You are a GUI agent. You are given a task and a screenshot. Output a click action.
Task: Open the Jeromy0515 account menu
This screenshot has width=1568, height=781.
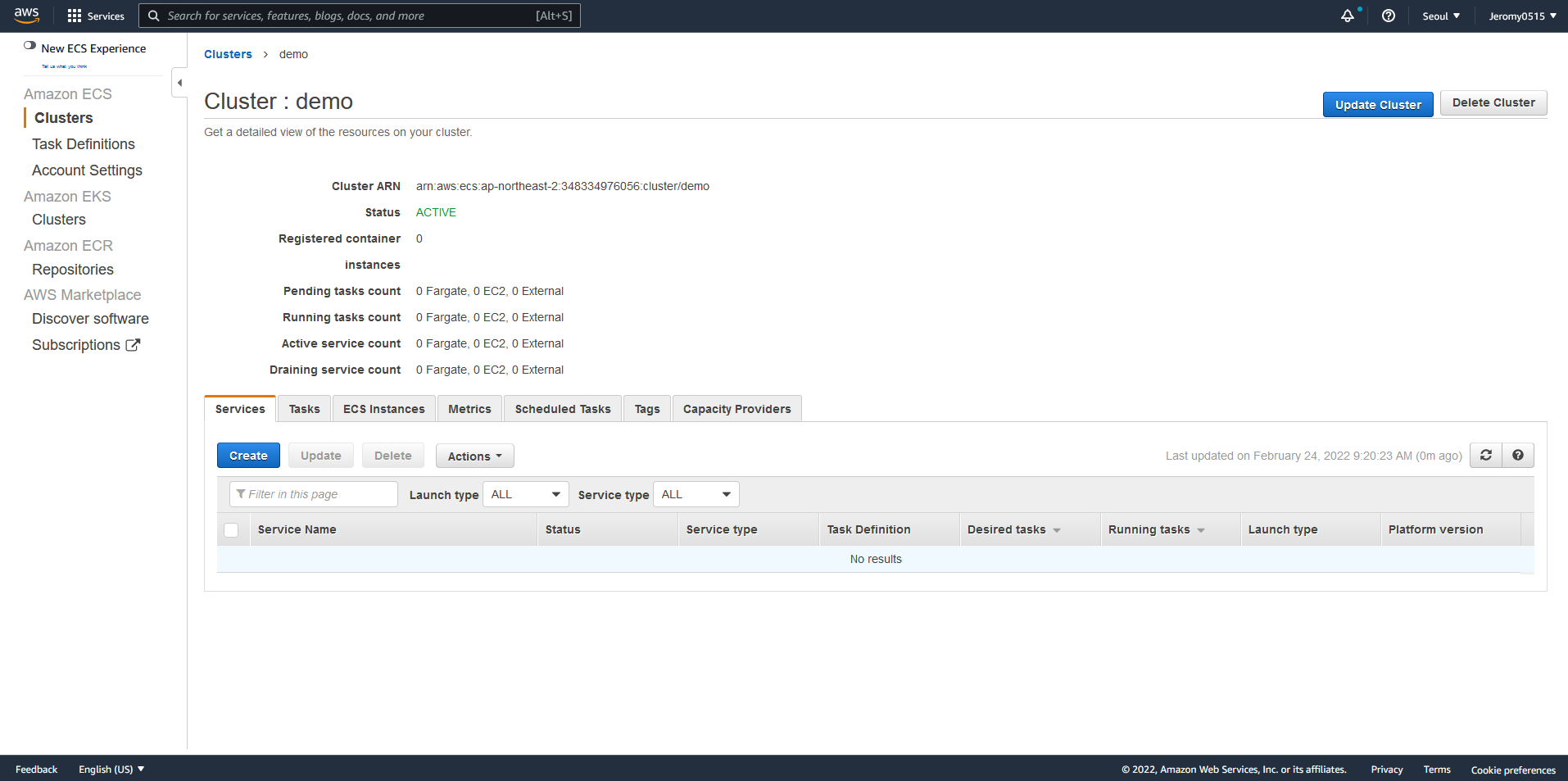pos(1522,16)
